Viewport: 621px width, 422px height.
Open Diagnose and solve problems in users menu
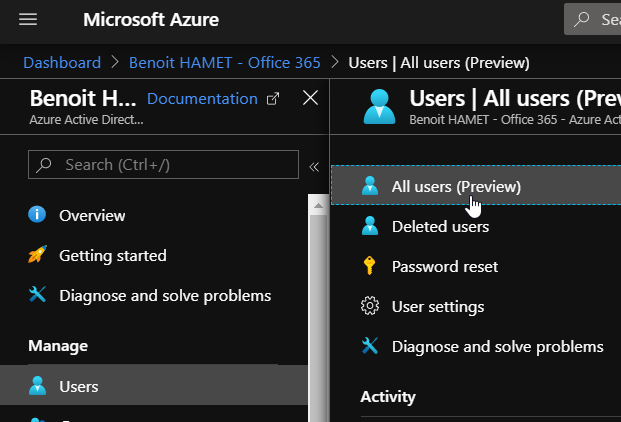[x=497, y=347]
